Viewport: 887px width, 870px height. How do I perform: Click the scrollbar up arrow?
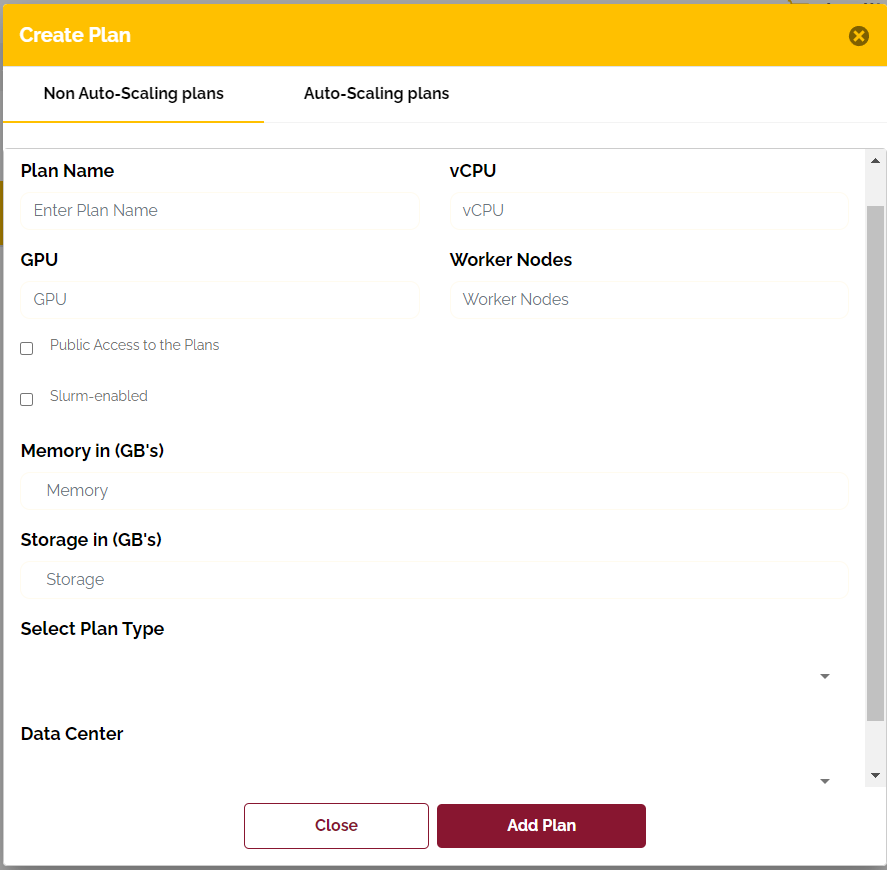click(876, 161)
